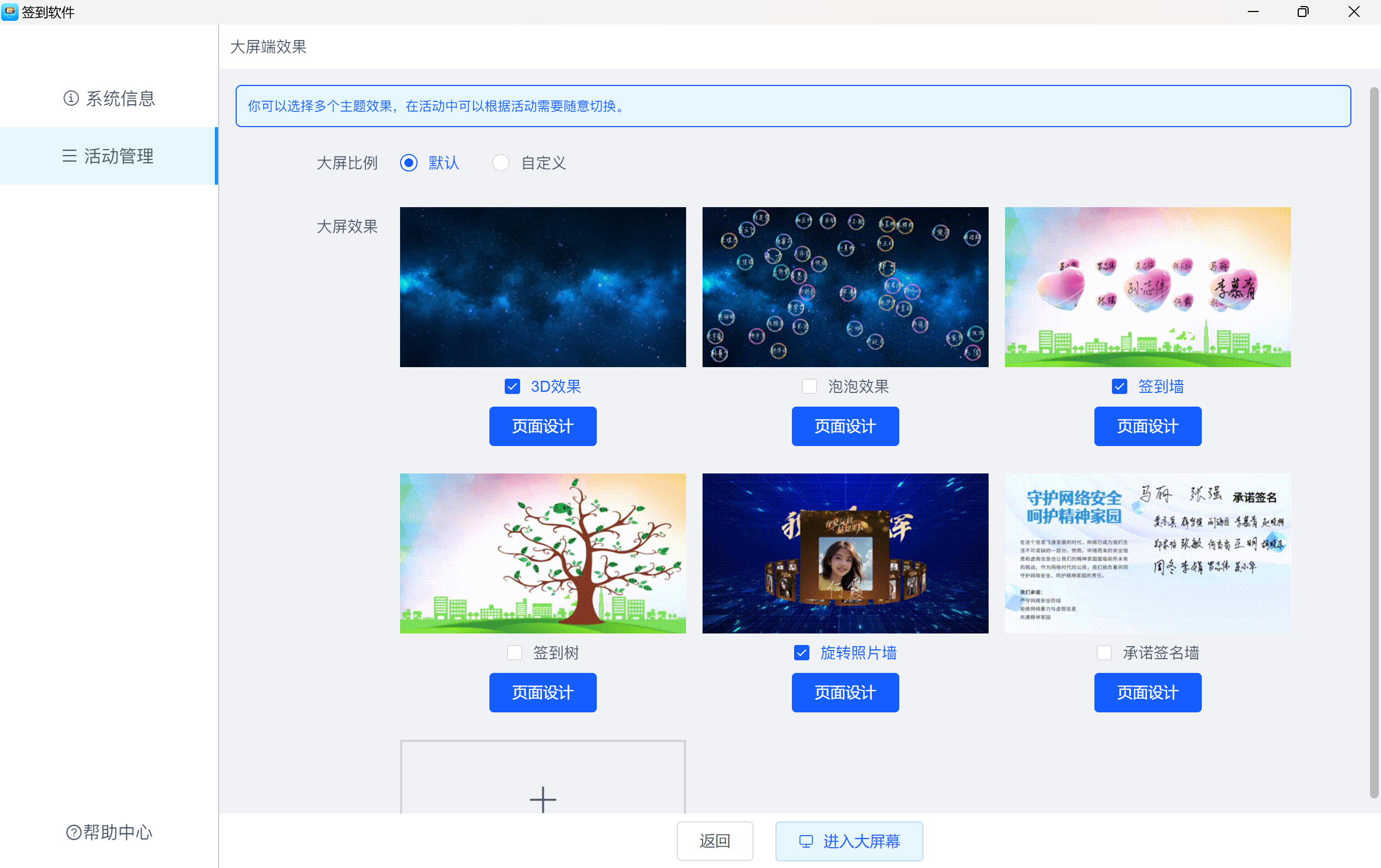Image resolution: width=1381 pixels, height=868 pixels.
Task: Select the 自定义 screen ratio radio
Action: [x=501, y=163]
